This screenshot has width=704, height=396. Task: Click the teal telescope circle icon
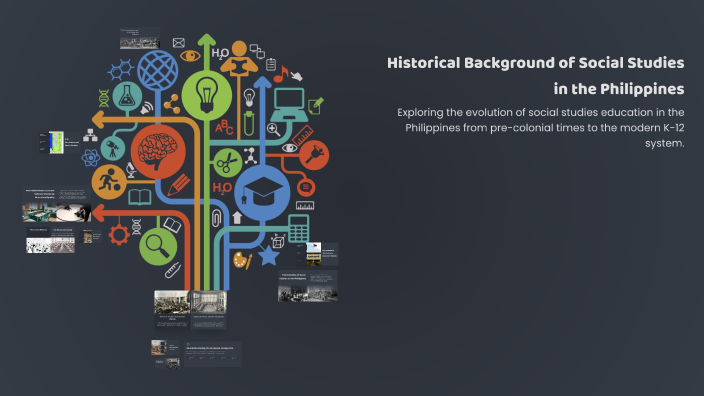[113, 149]
